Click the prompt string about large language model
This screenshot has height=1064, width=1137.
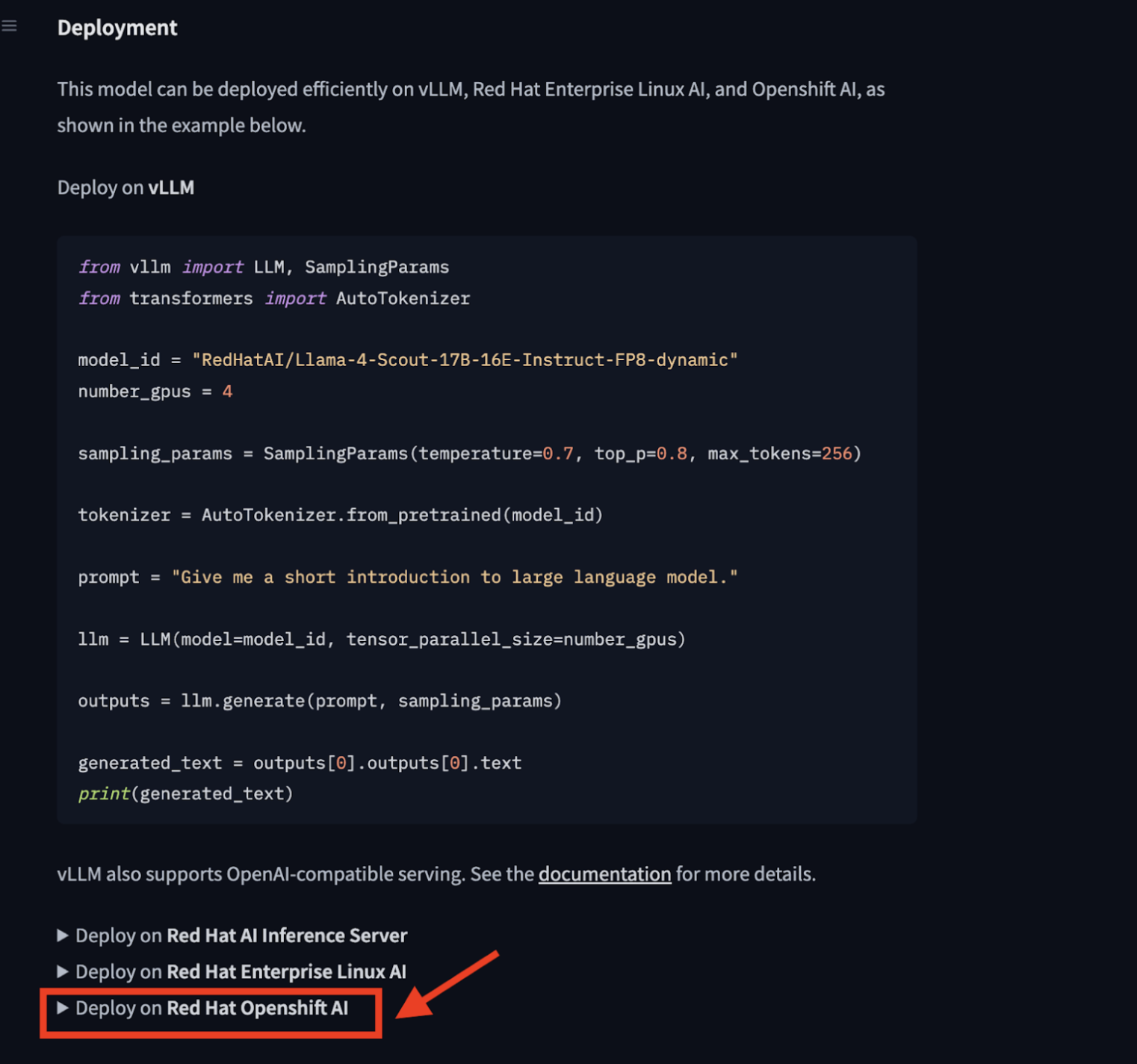455,578
